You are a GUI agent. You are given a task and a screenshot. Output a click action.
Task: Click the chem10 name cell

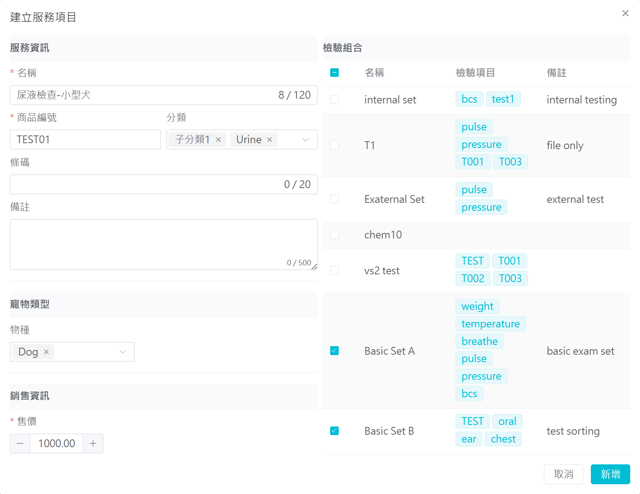383,235
